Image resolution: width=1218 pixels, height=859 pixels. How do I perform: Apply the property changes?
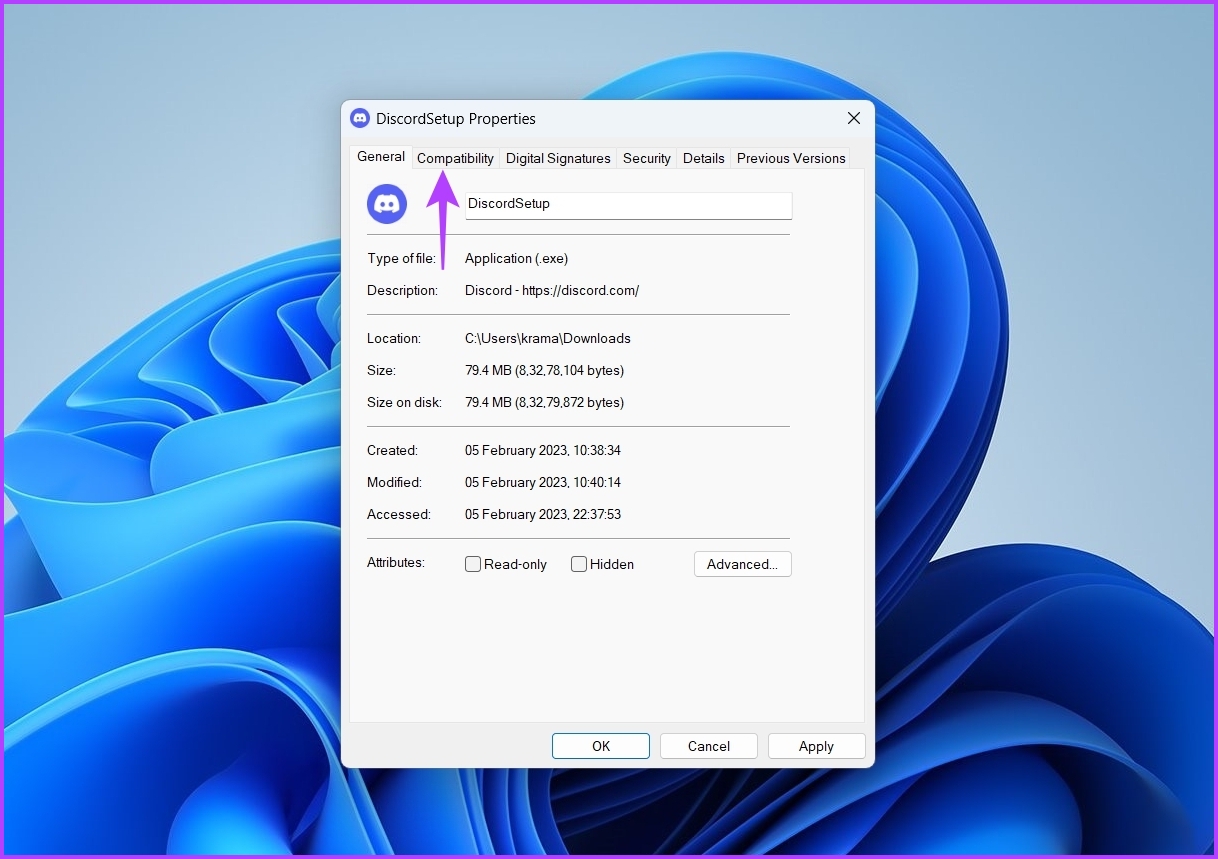pyautogui.click(x=816, y=746)
